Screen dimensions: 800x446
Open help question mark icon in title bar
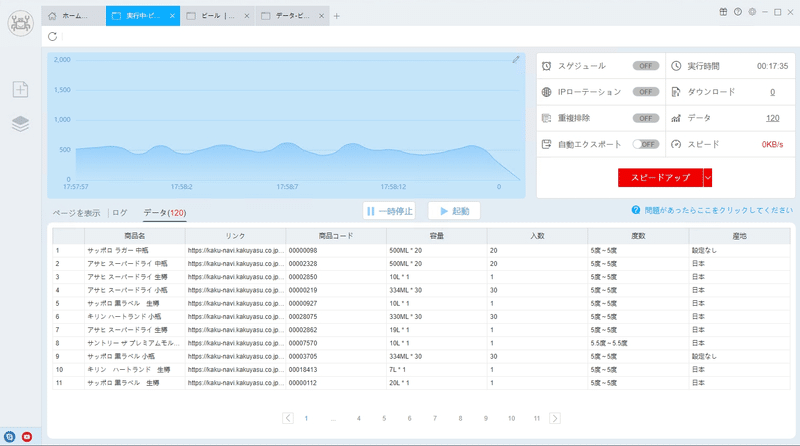(738, 12)
